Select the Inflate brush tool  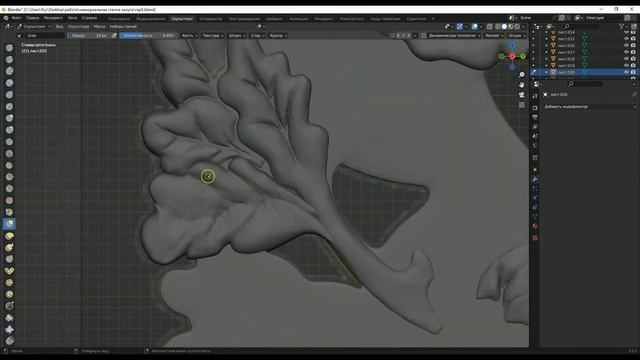(x=9, y=118)
